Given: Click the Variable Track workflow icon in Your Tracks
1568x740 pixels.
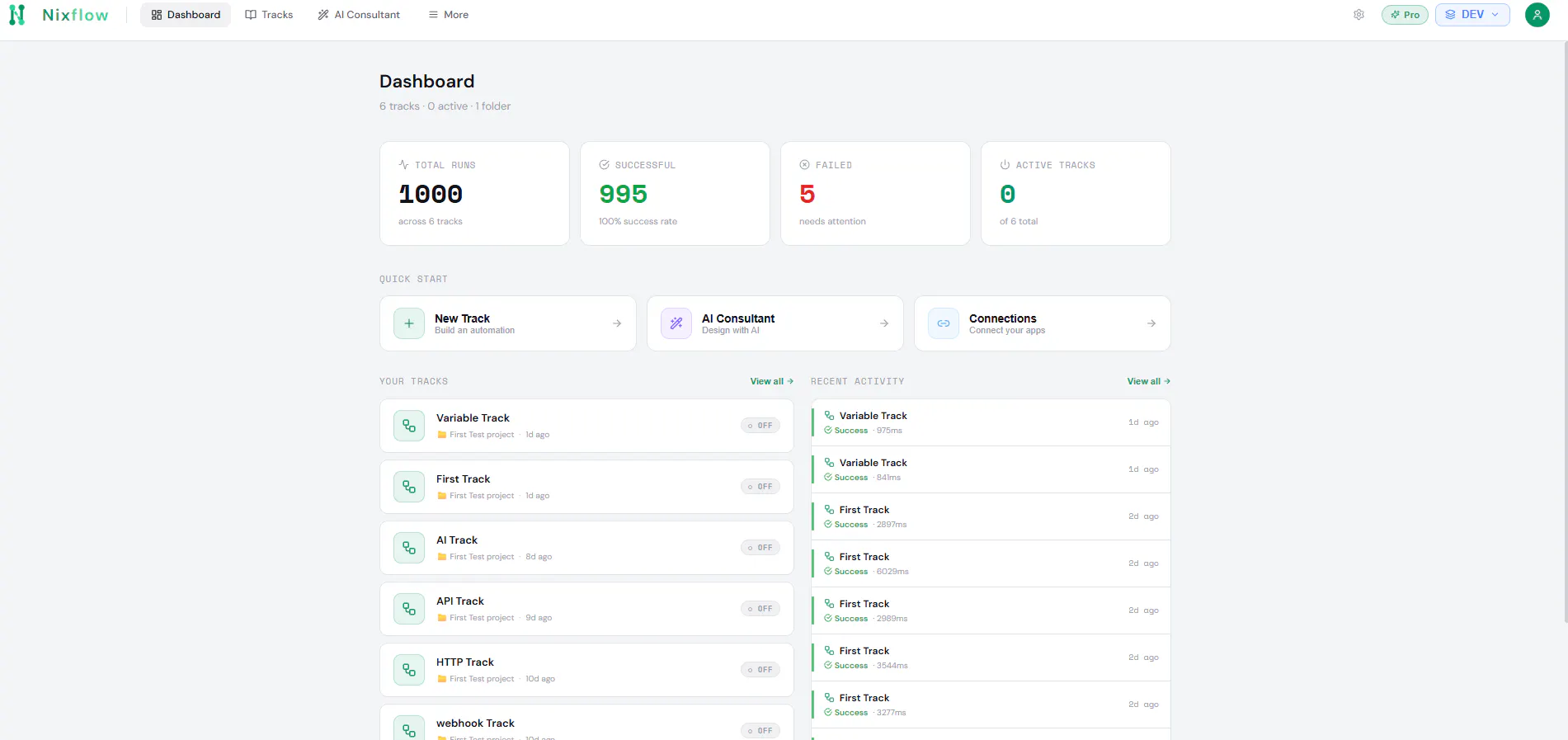Looking at the screenshot, I should click(409, 426).
